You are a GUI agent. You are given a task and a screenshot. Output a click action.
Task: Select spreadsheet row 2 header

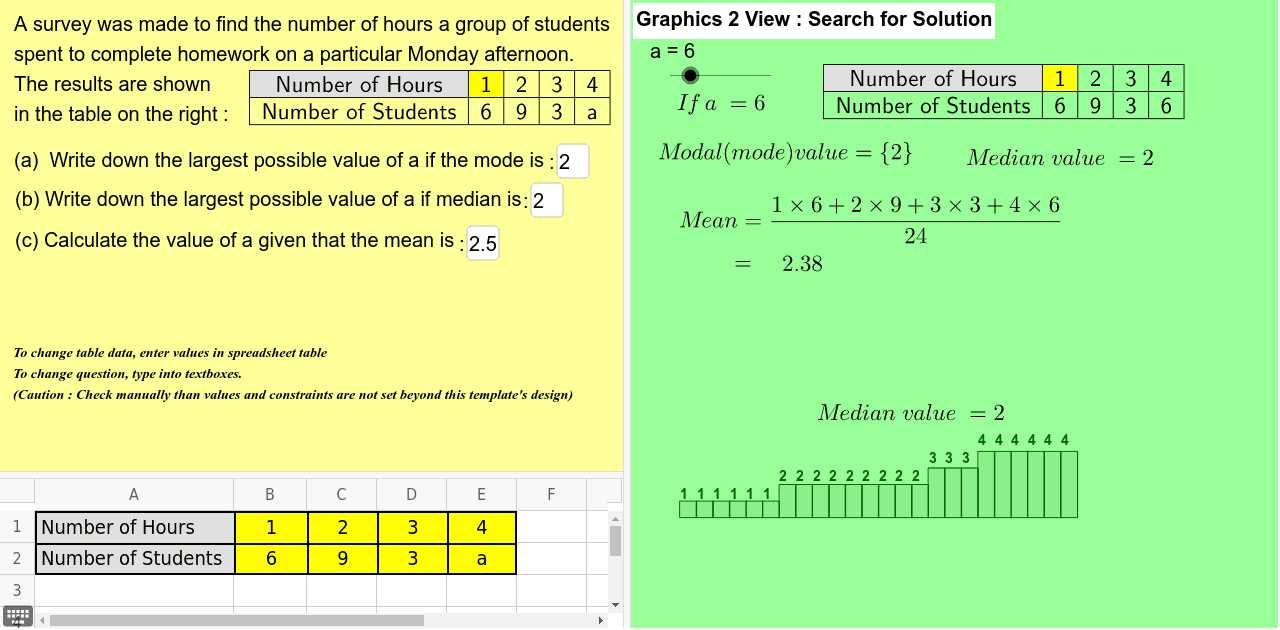pos(17,558)
